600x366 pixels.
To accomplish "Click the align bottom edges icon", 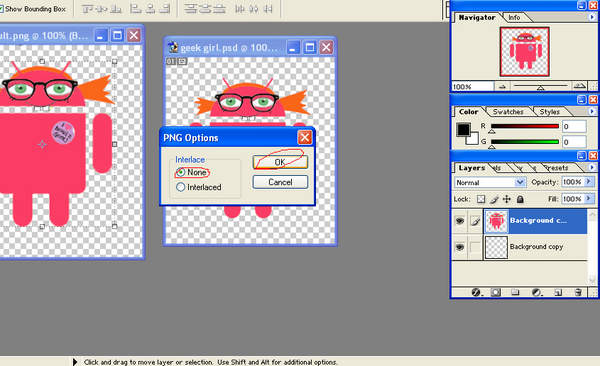I will click(116, 8).
